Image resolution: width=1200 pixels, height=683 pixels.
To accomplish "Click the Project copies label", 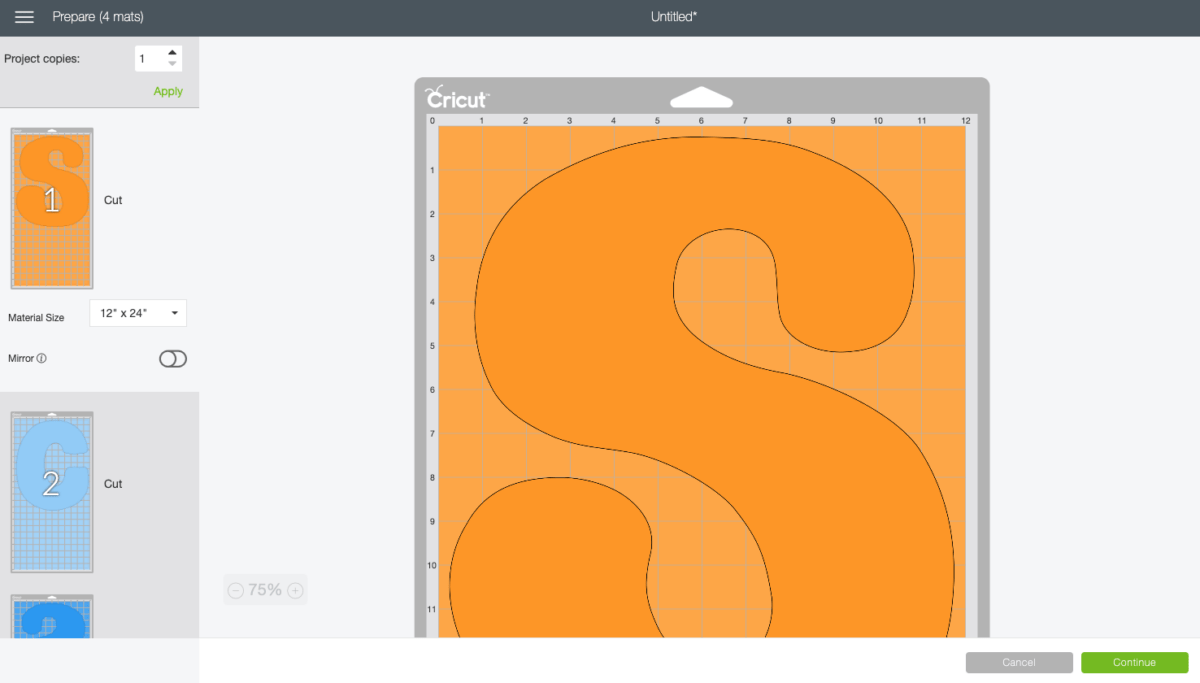I will [x=42, y=59].
